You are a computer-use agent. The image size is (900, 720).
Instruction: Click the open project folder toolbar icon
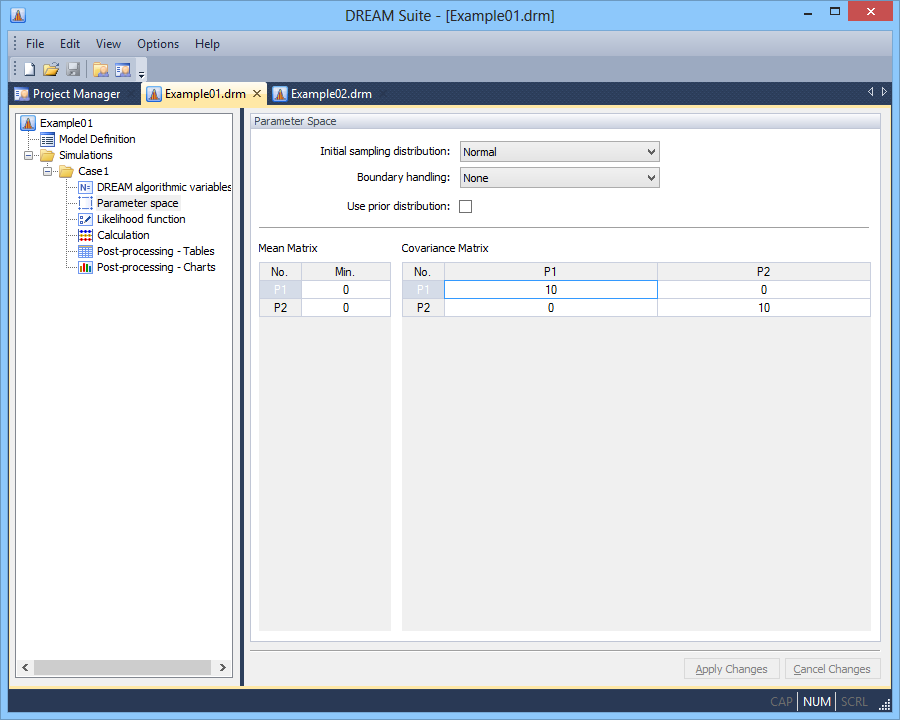tap(101, 69)
